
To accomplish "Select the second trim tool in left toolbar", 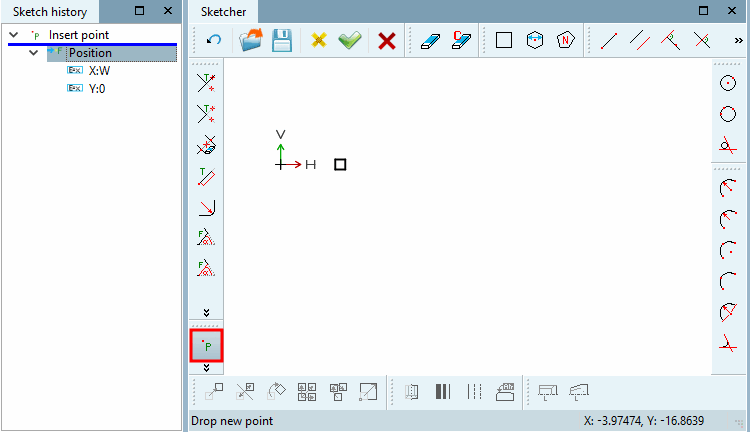I will (206, 114).
